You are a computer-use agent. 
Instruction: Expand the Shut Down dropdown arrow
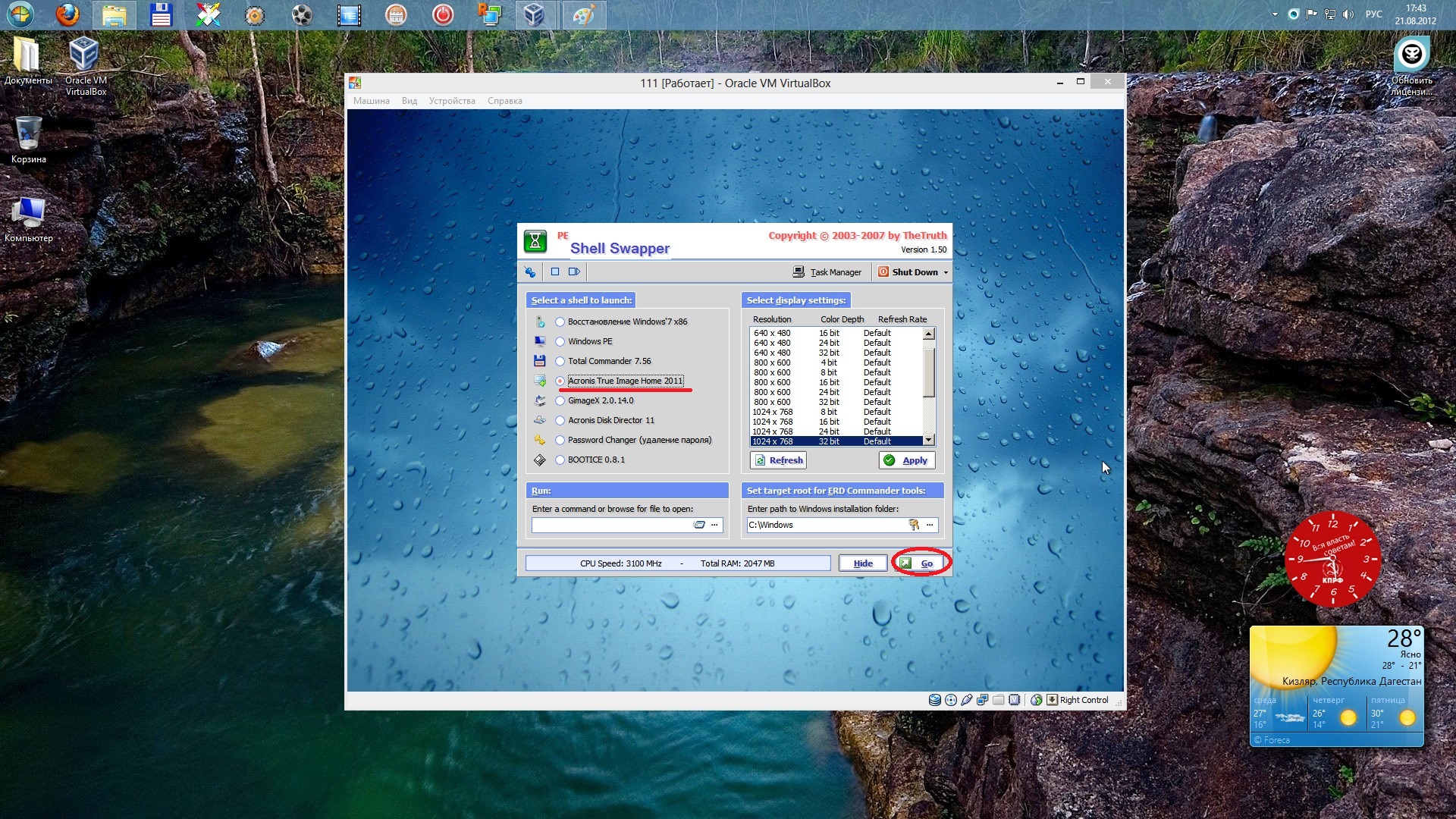(946, 273)
